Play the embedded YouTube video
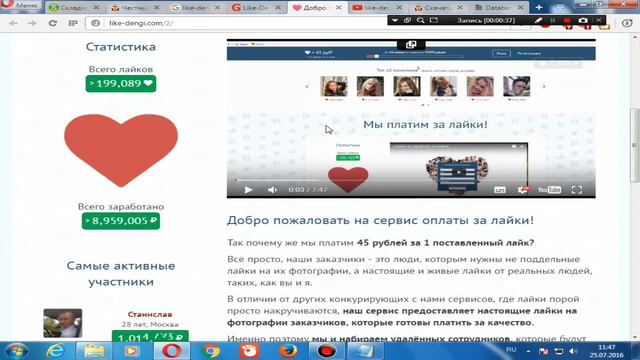This screenshot has height=360, width=640. pos(248,190)
